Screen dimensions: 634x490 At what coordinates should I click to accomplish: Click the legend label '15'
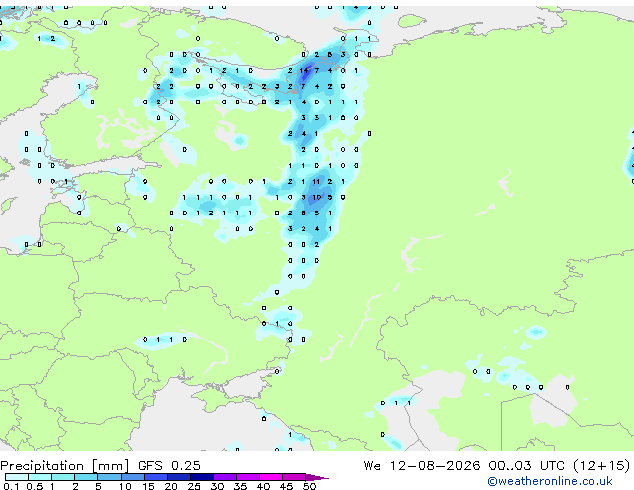[x=148, y=486]
